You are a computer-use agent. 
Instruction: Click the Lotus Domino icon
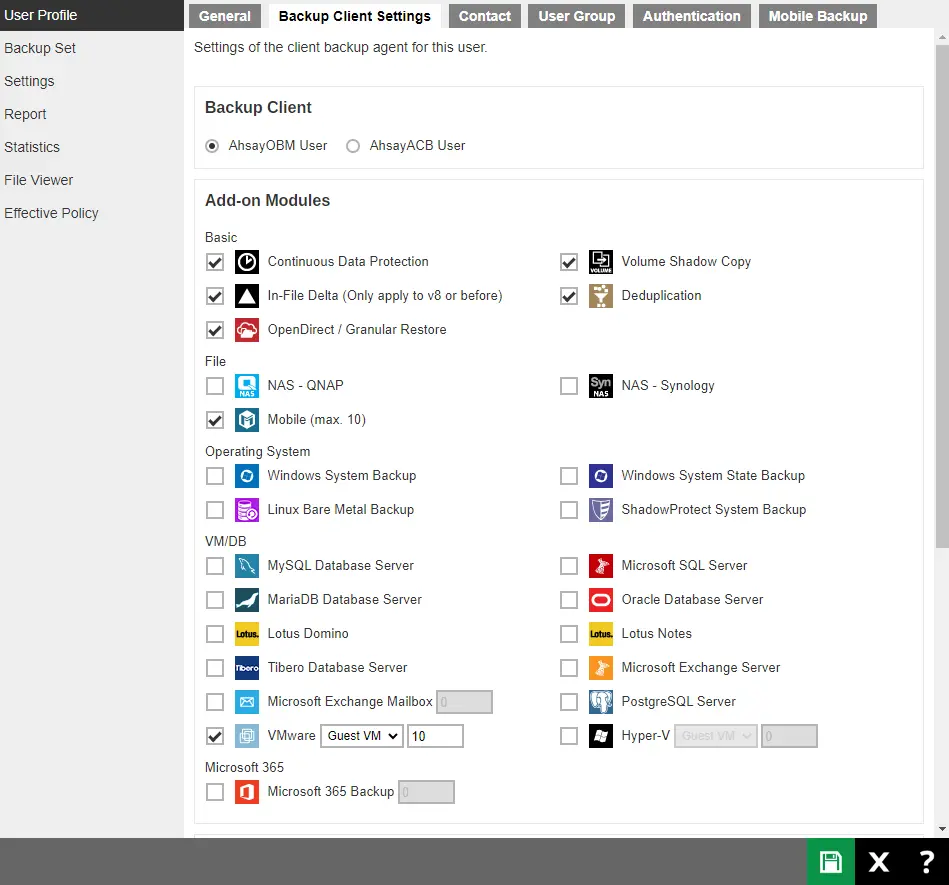pyautogui.click(x=247, y=634)
